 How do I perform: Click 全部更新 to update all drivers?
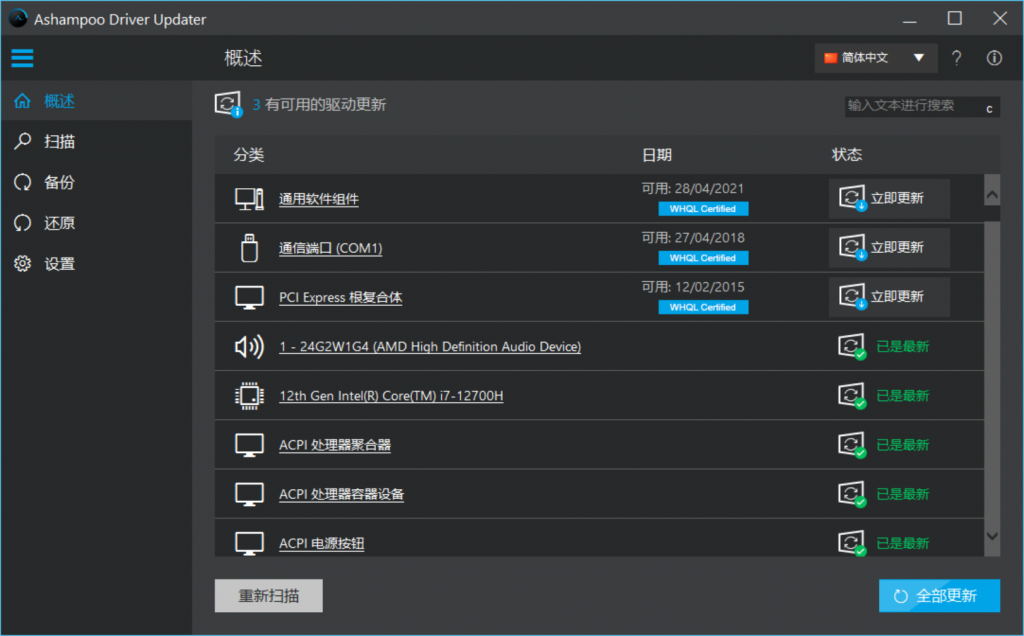(x=939, y=595)
